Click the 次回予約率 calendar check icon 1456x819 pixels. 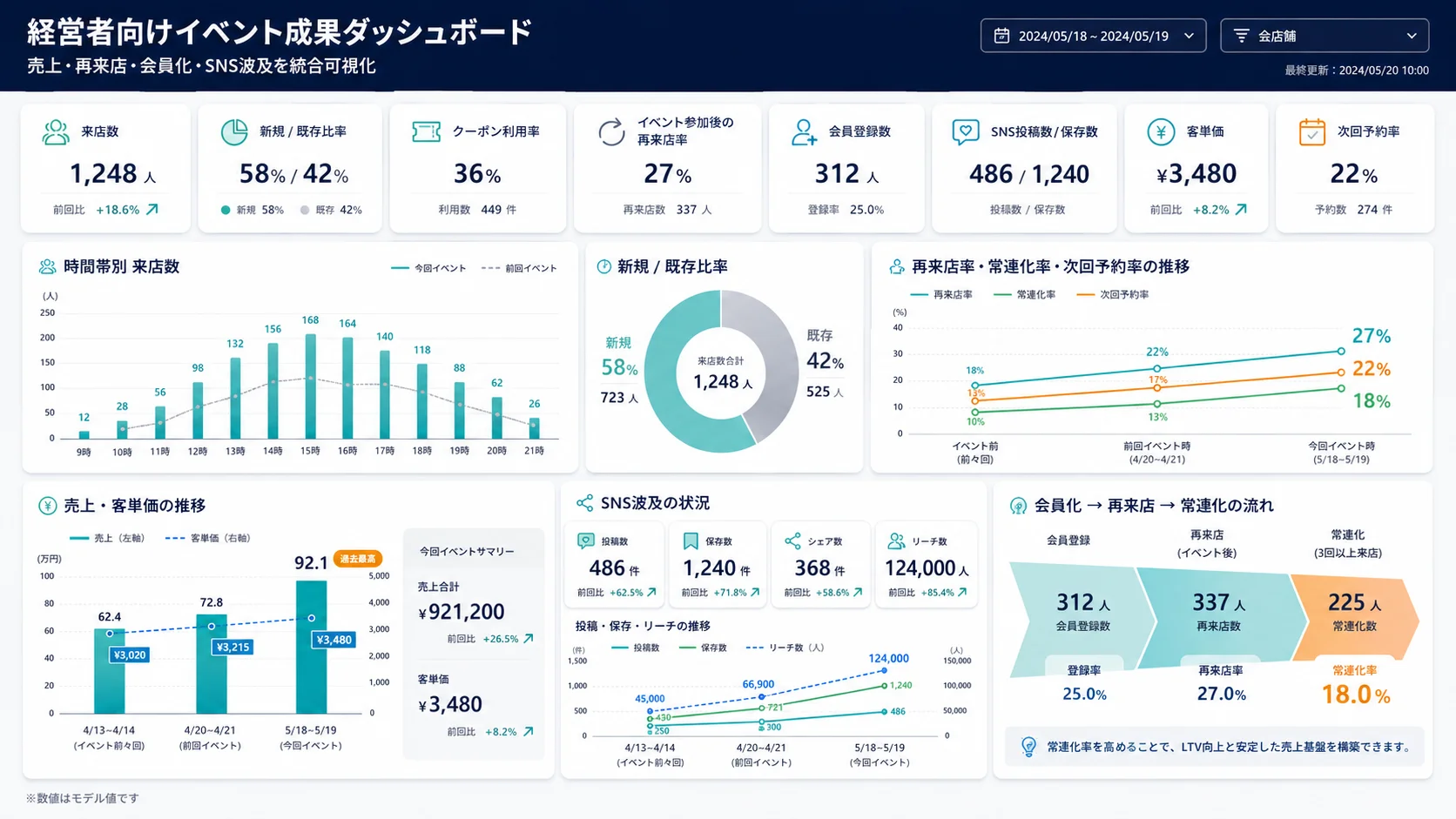pos(1311,132)
